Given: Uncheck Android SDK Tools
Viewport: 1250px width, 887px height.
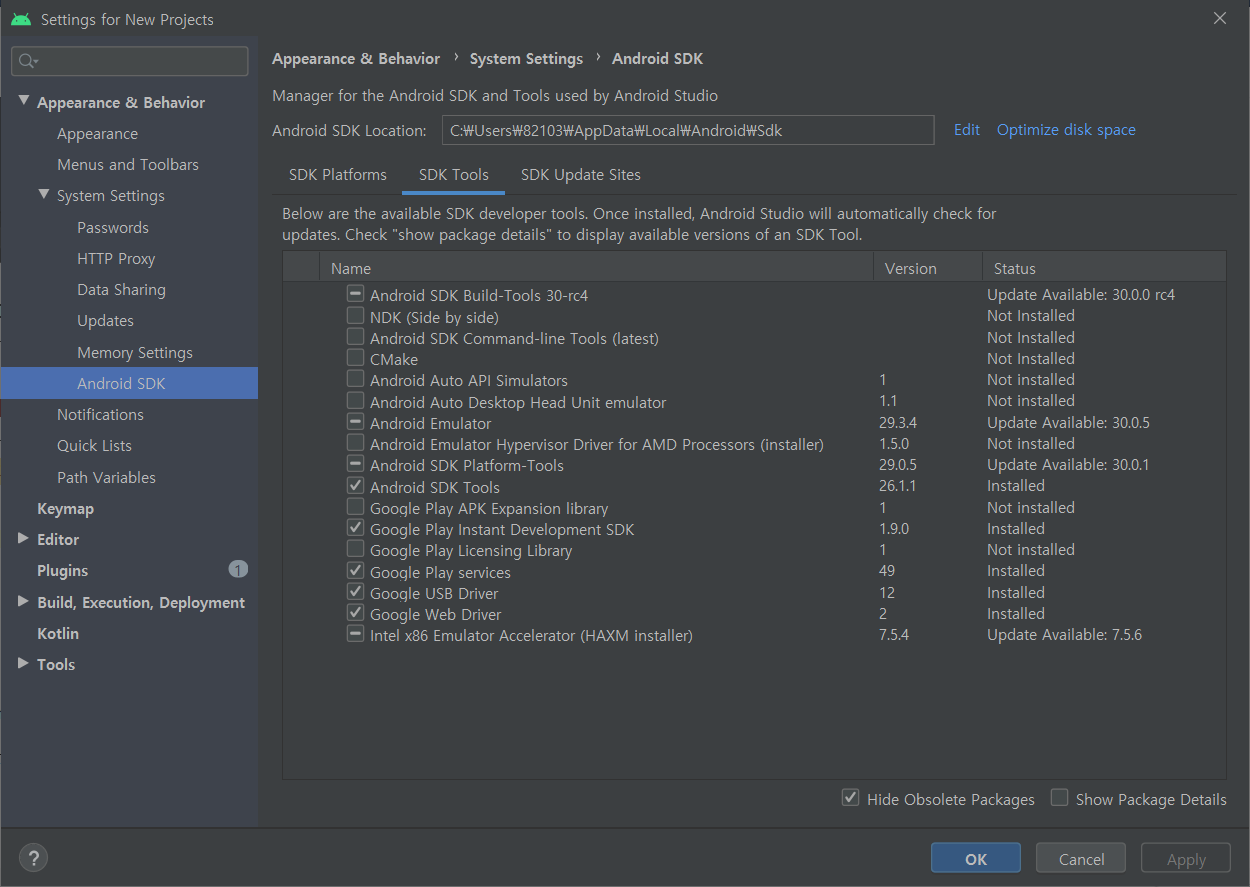Looking at the screenshot, I should (355, 486).
